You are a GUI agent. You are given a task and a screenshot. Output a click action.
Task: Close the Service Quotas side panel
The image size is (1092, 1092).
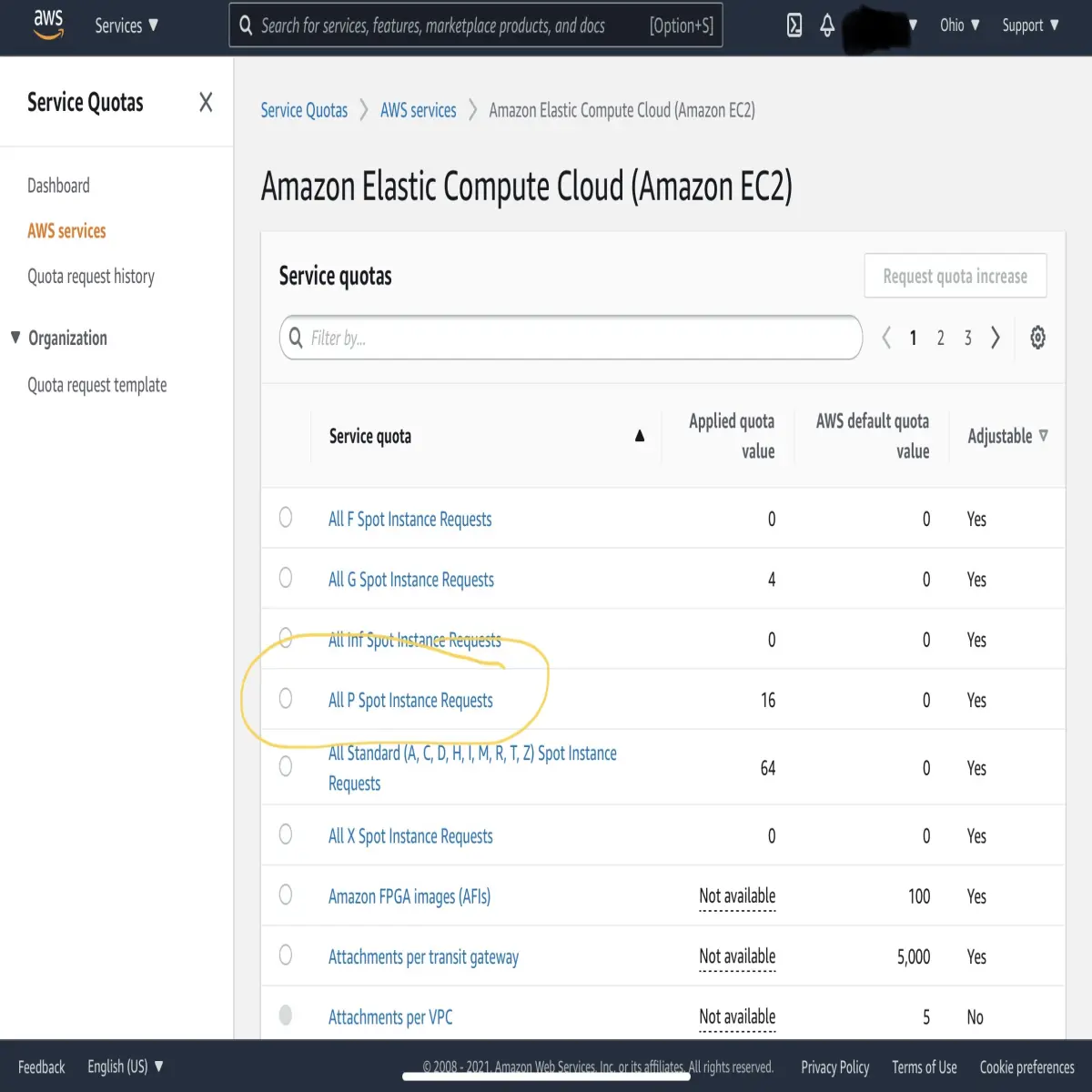(x=206, y=103)
